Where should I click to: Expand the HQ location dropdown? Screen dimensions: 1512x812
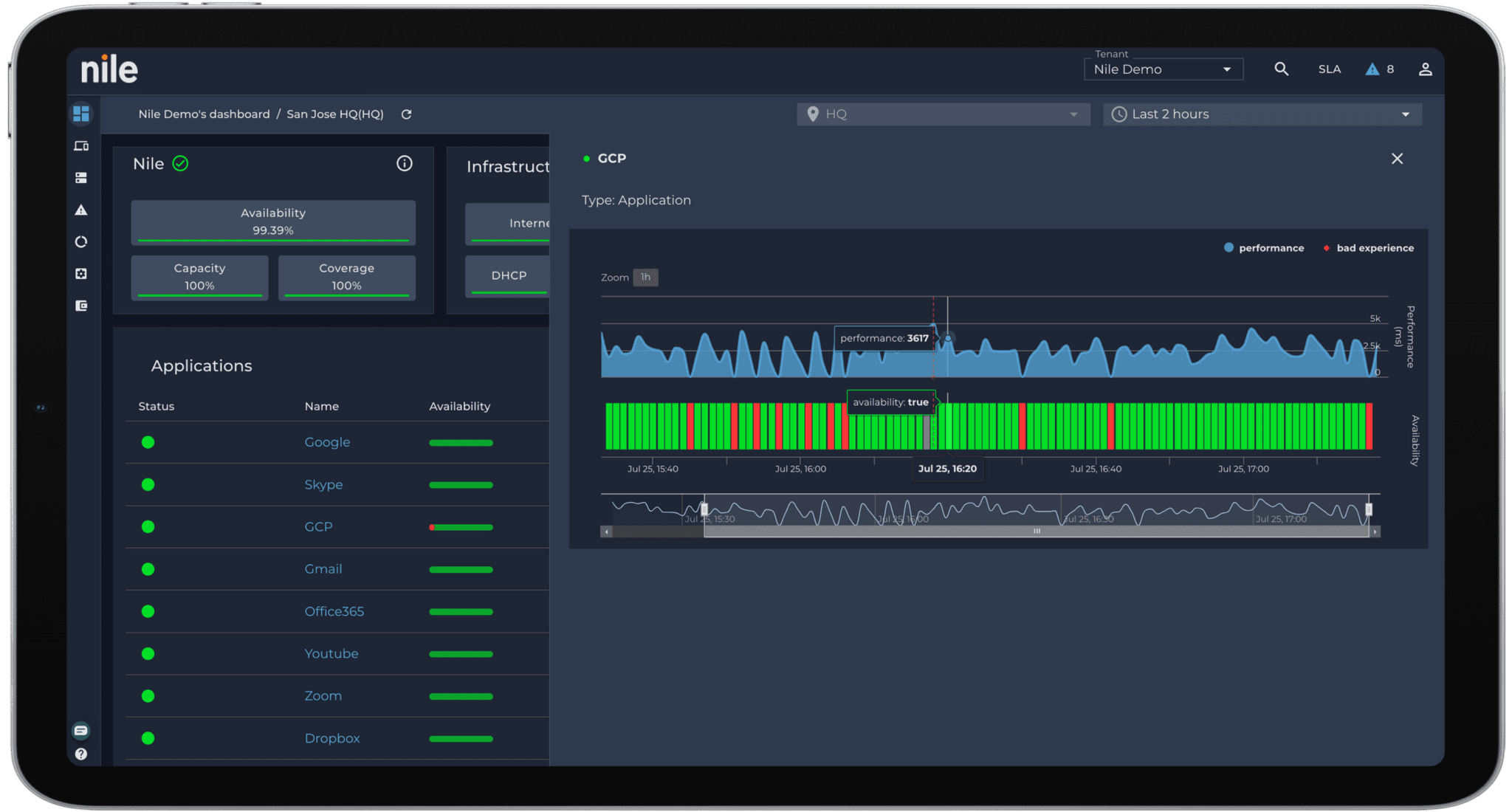tap(943, 114)
